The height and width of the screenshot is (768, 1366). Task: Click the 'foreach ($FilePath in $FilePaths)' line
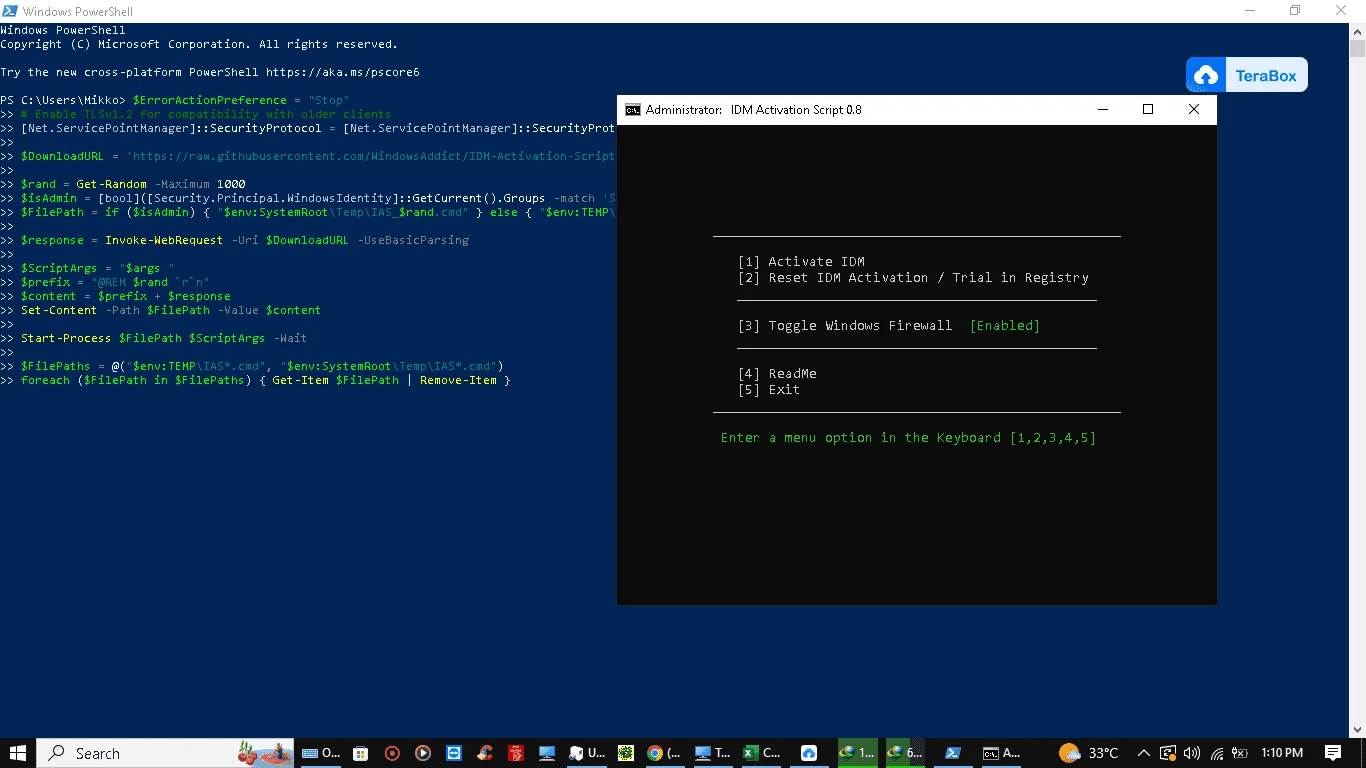click(x=266, y=380)
